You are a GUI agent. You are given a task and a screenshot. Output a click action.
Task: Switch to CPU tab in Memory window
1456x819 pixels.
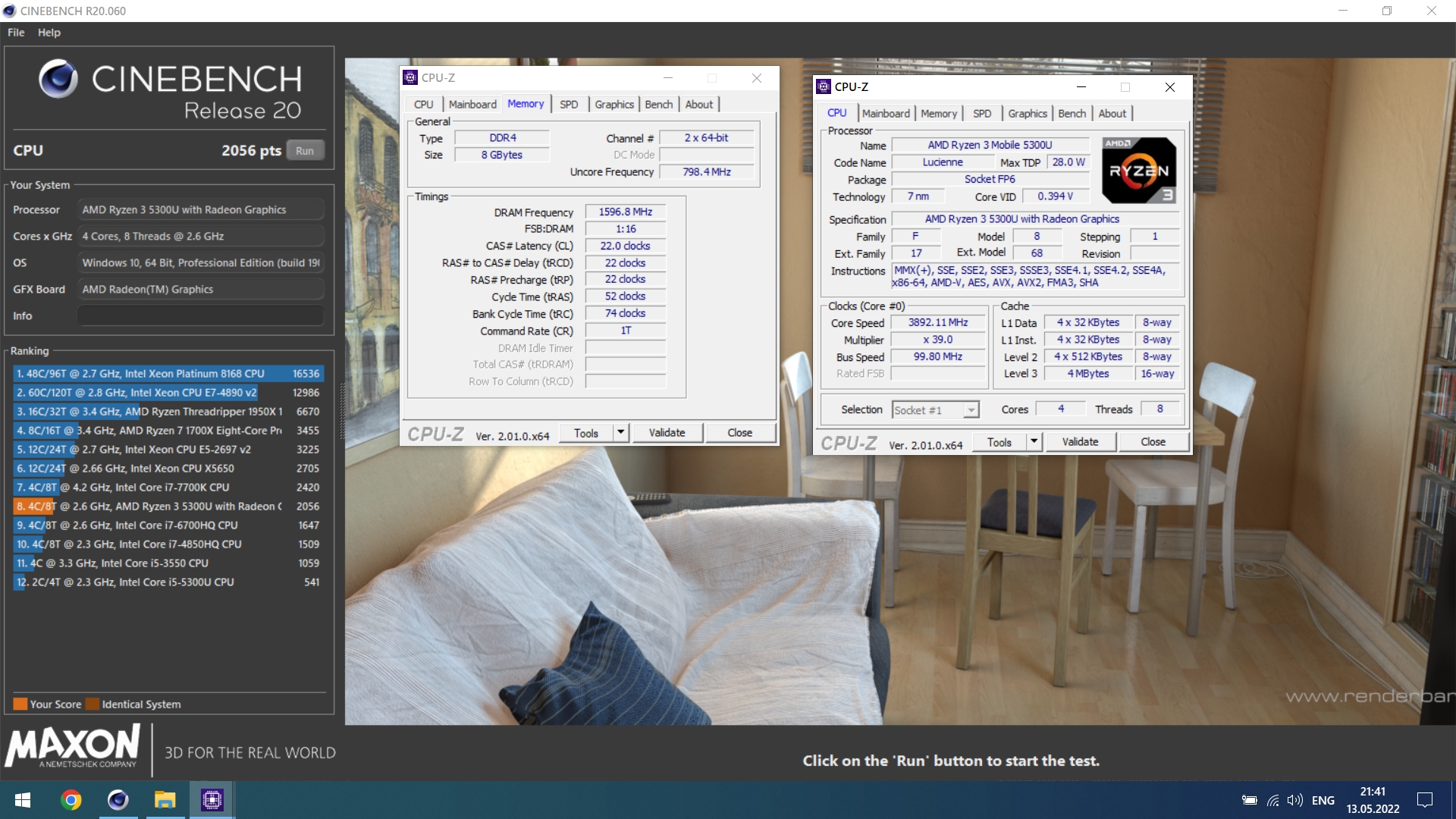tap(424, 105)
